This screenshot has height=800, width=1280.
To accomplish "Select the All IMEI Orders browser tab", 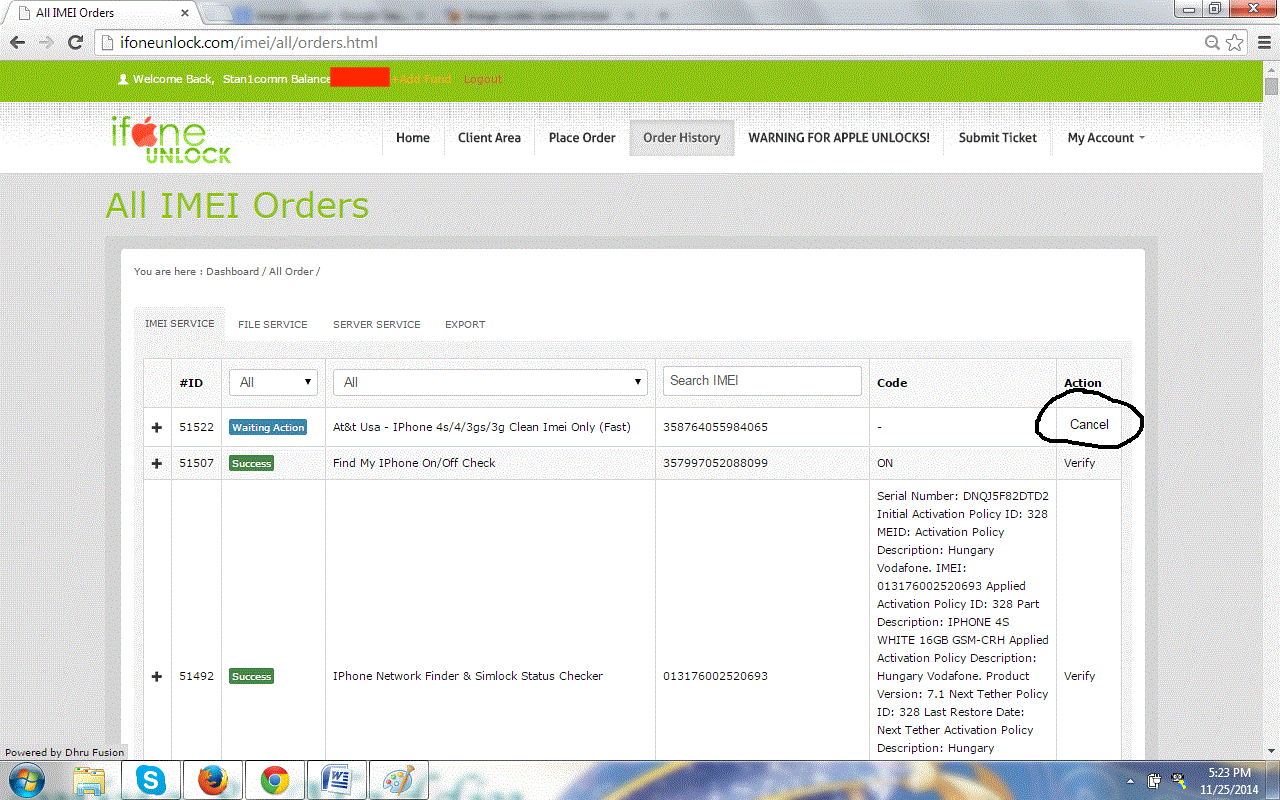I will (100, 13).
